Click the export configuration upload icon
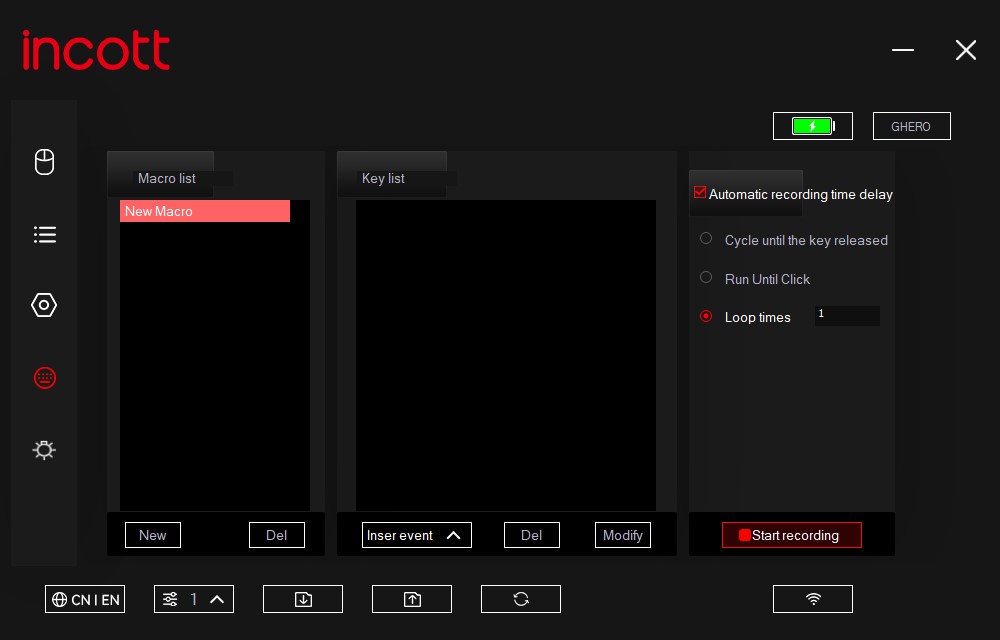This screenshot has height=640, width=1000. 412,599
